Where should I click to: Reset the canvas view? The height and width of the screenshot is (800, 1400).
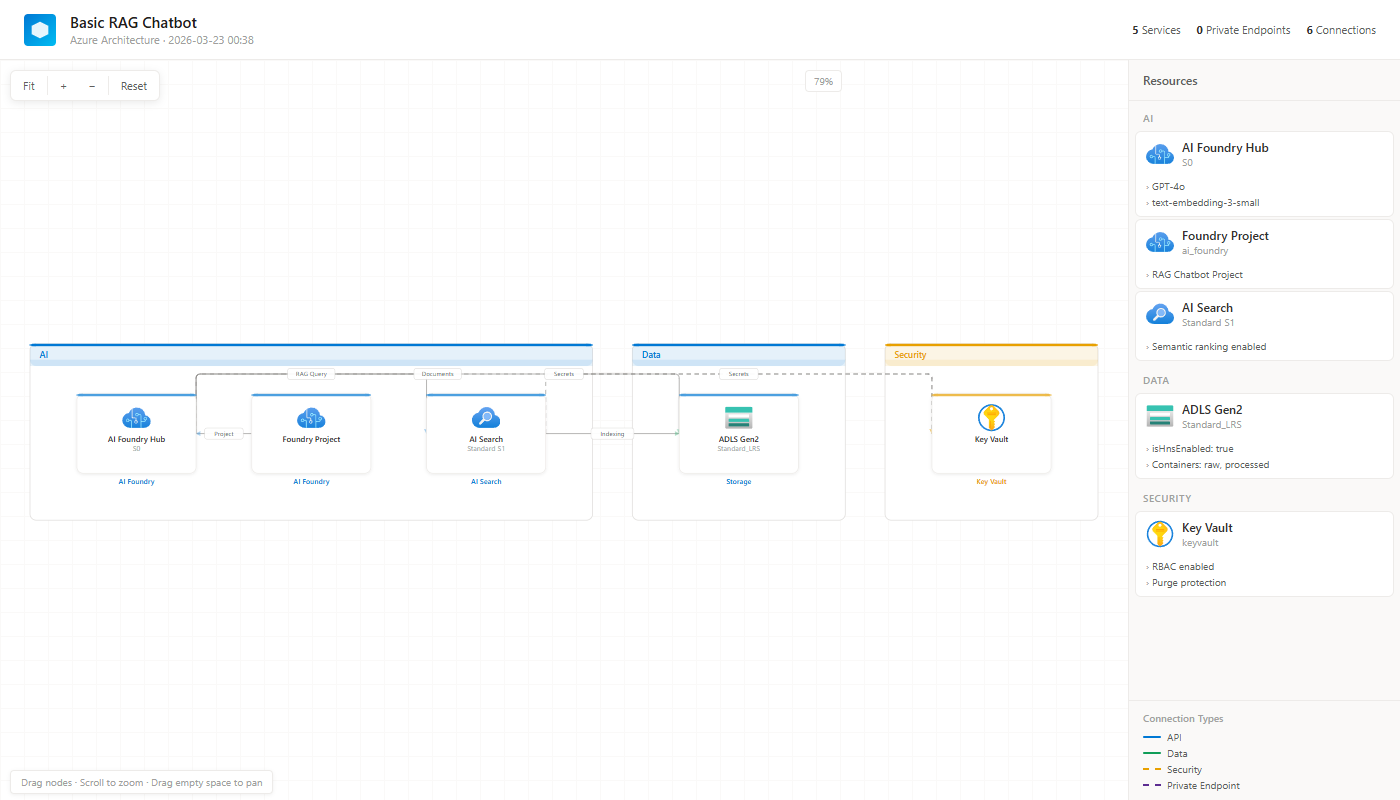click(134, 86)
